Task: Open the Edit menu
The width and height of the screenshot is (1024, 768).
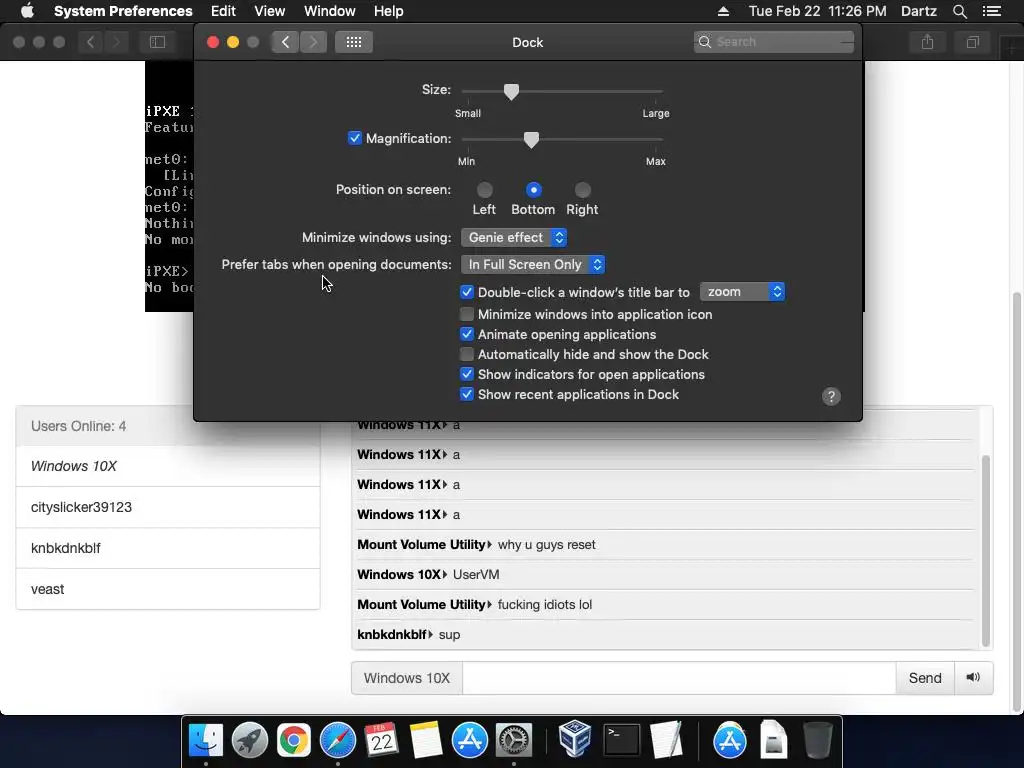Action: pyautogui.click(x=223, y=11)
